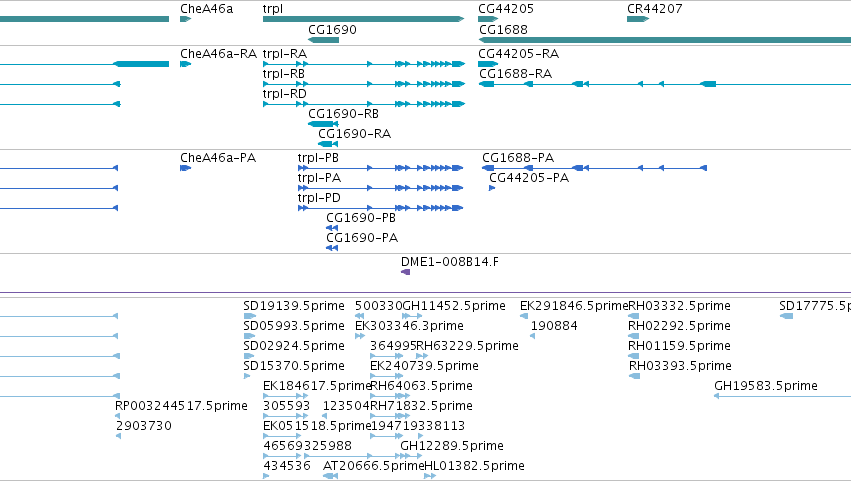Select the CG1690-RB transcript label
Screen dimensions: 851x481
(343, 114)
